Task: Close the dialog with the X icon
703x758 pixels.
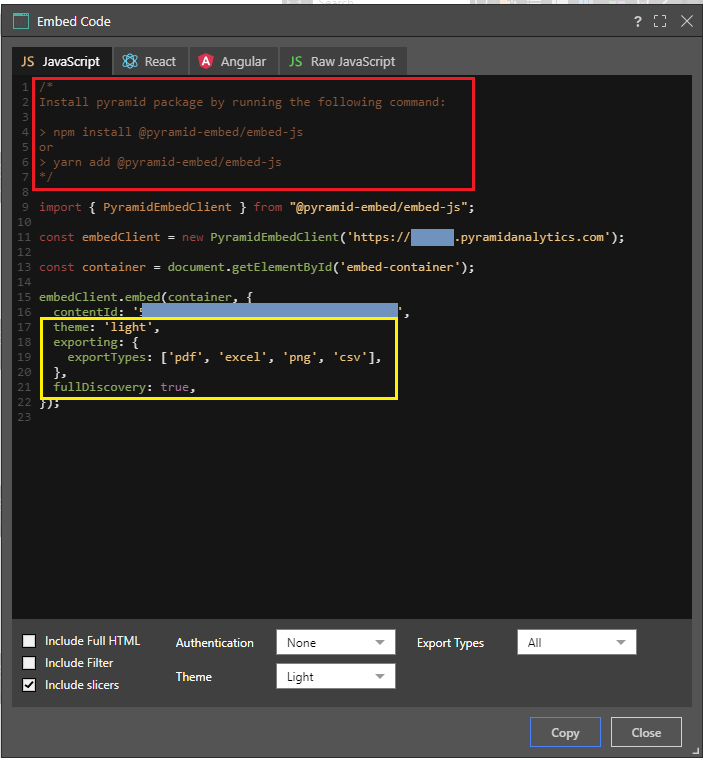Action: point(687,21)
